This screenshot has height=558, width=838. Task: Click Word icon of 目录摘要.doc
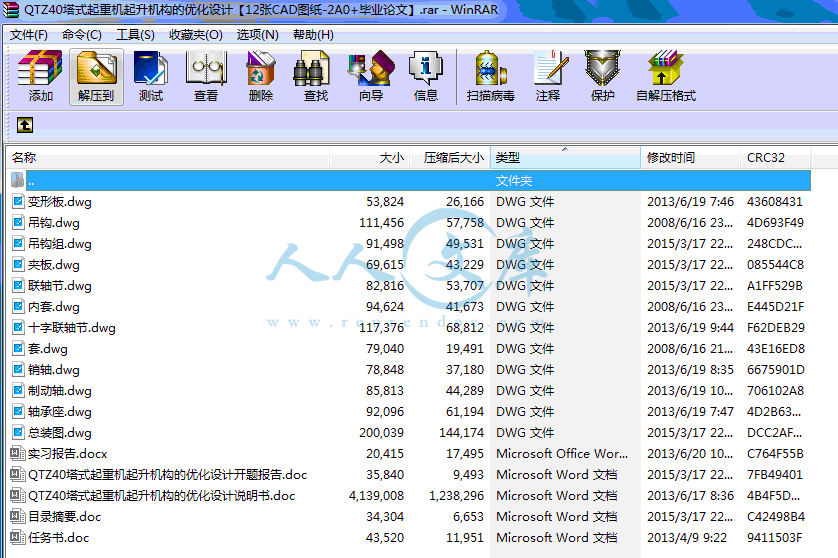click(x=18, y=516)
